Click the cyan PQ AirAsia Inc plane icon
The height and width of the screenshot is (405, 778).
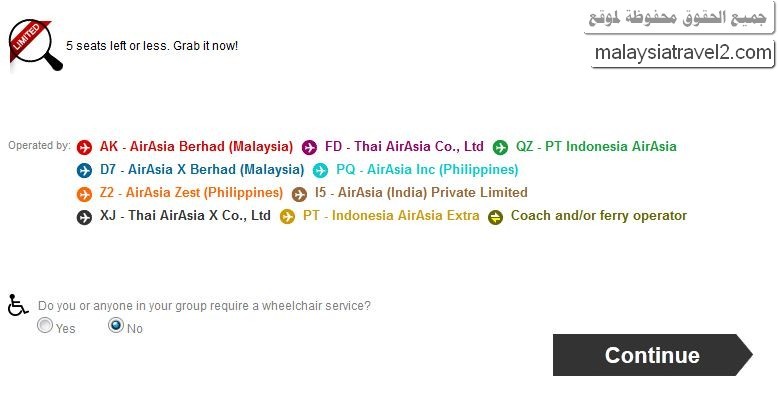click(x=320, y=170)
